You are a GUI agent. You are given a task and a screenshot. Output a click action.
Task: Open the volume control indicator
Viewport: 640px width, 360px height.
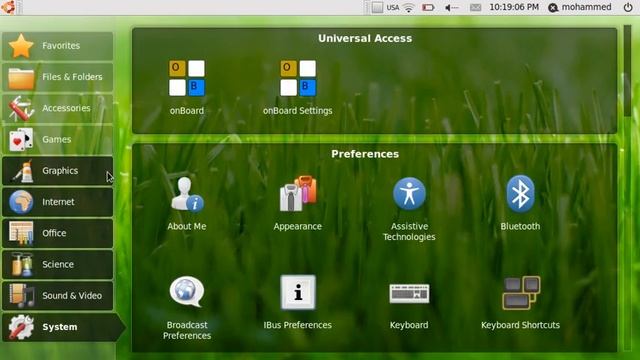(x=451, y=7)
